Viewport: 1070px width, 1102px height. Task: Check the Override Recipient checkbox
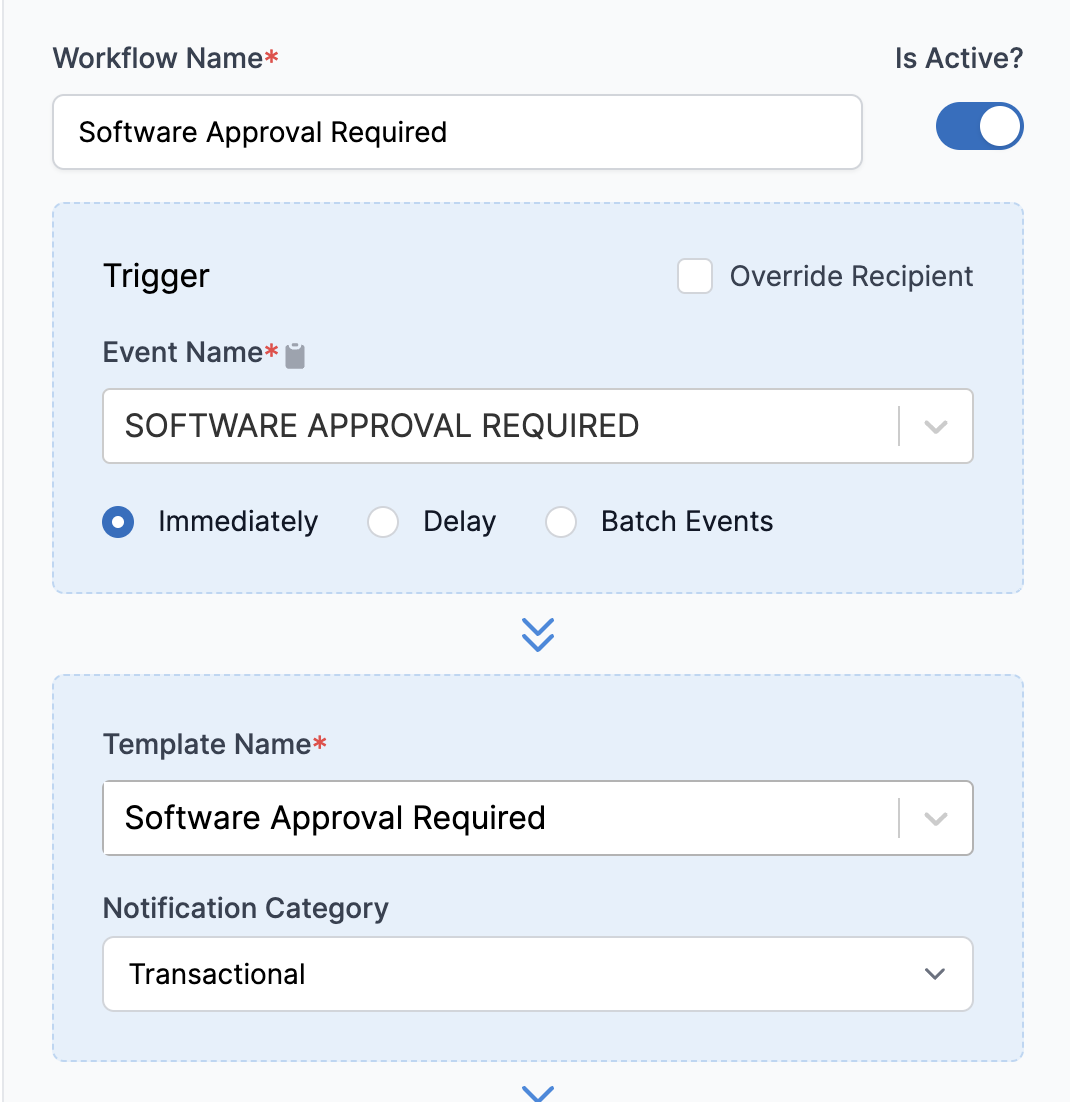[695, 276]
